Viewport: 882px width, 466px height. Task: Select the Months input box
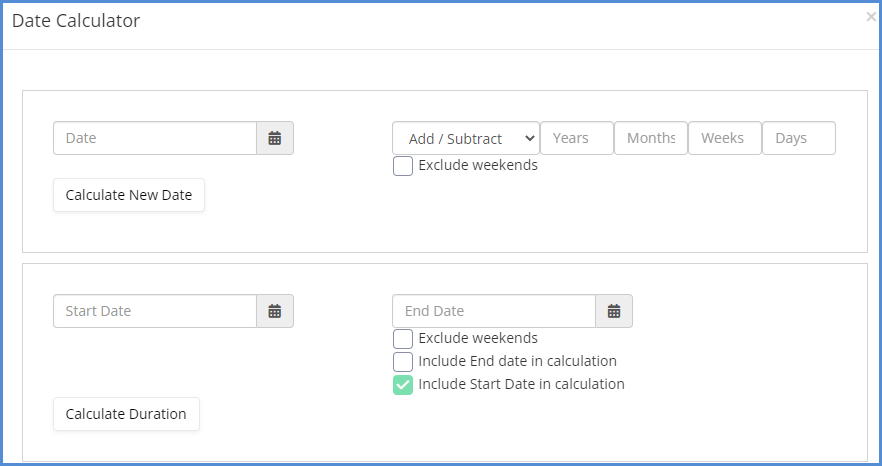651,138
